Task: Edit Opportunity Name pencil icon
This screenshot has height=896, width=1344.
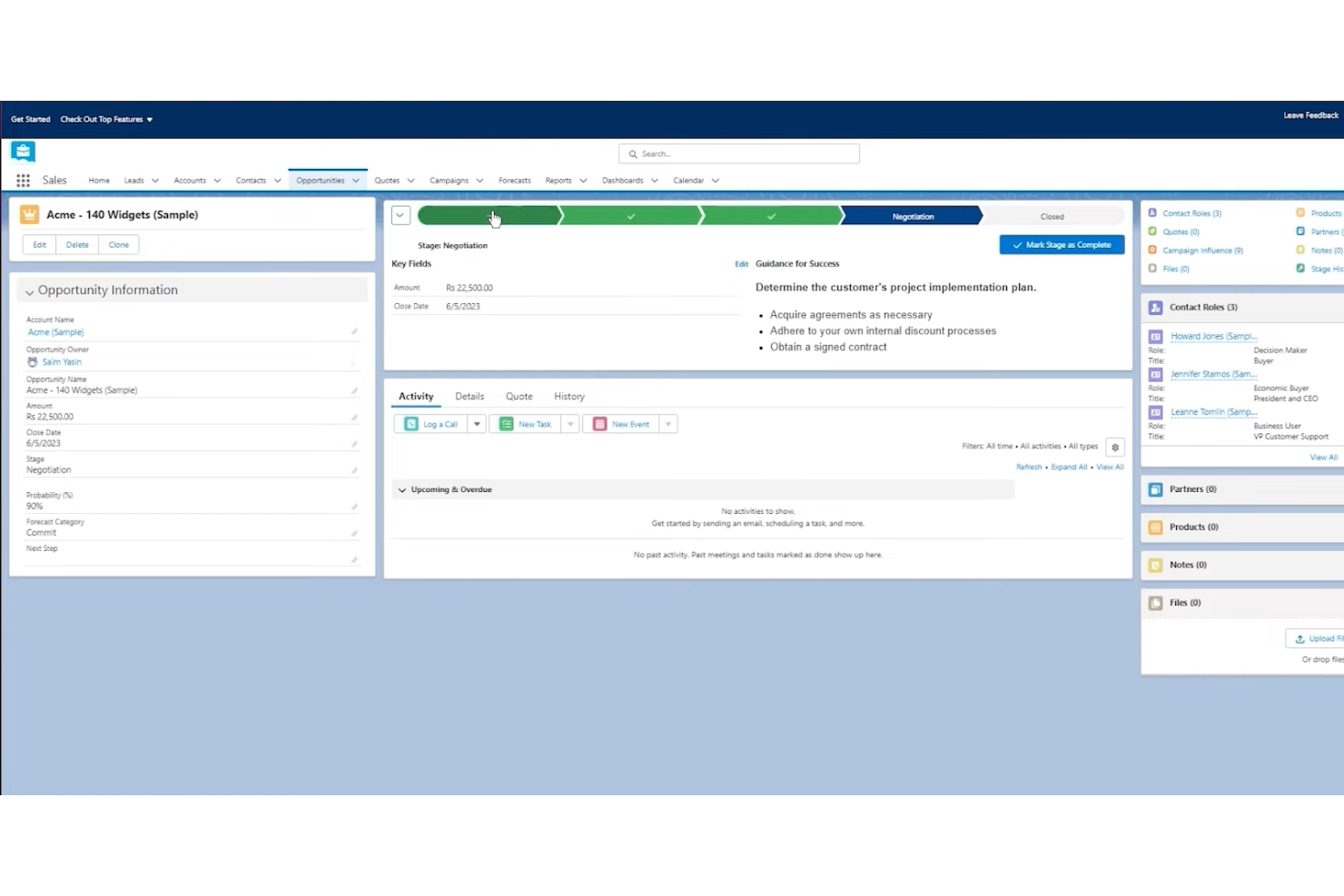Action: point(354,390)
